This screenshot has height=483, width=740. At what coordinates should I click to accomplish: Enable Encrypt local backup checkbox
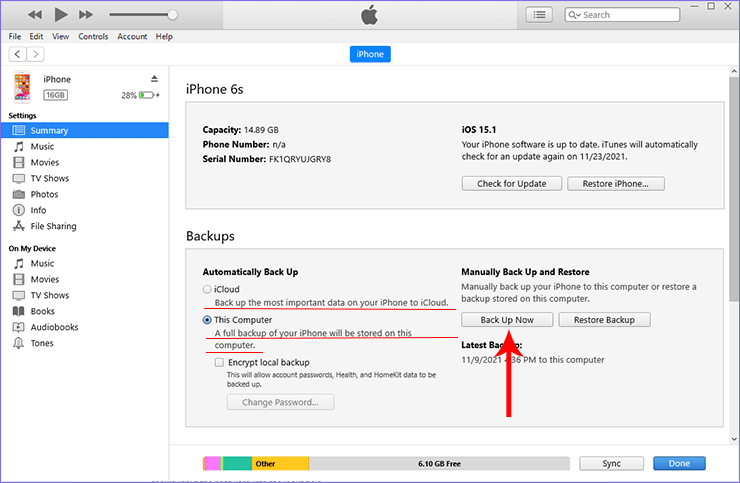pyautogui.click(x=219, y=363)
